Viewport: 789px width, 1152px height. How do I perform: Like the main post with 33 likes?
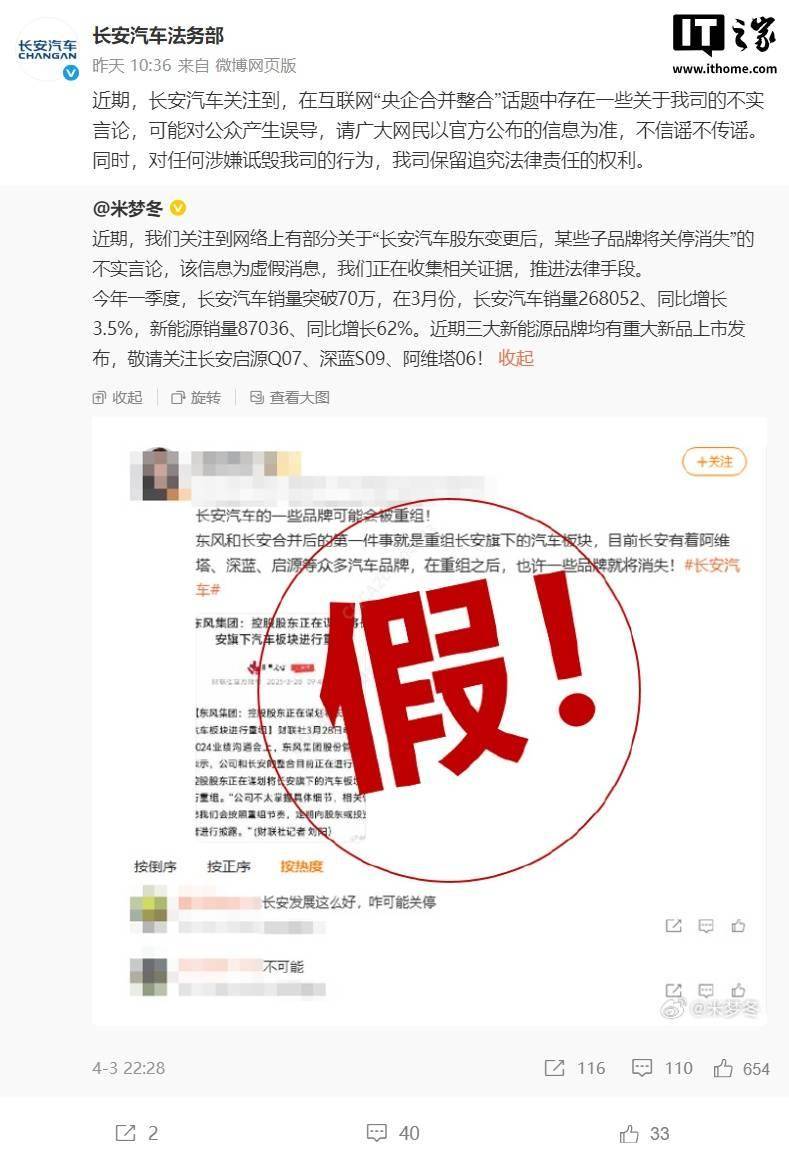[x=644, y=1133]
